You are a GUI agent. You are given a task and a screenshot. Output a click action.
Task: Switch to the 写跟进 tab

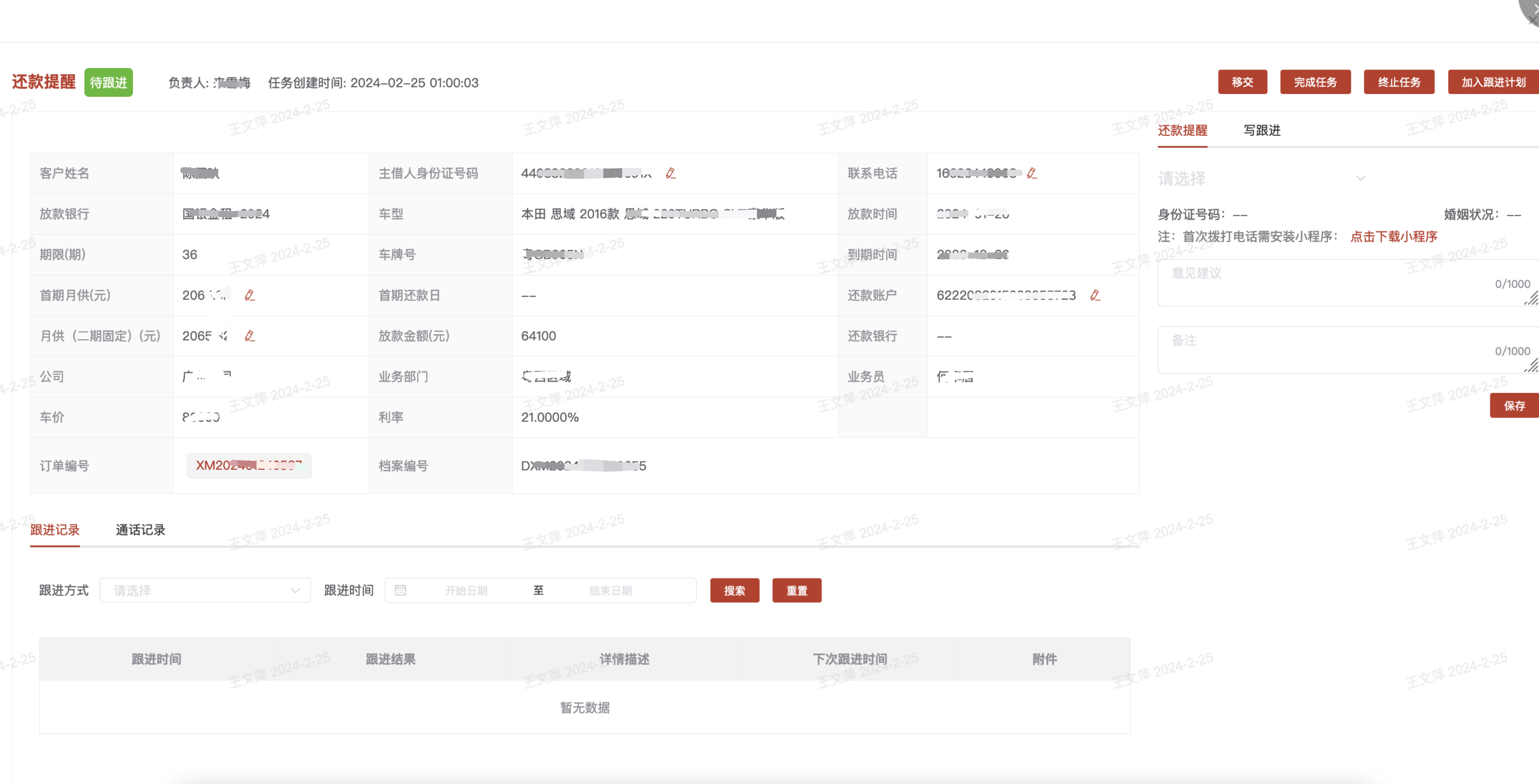[1262, 130]
